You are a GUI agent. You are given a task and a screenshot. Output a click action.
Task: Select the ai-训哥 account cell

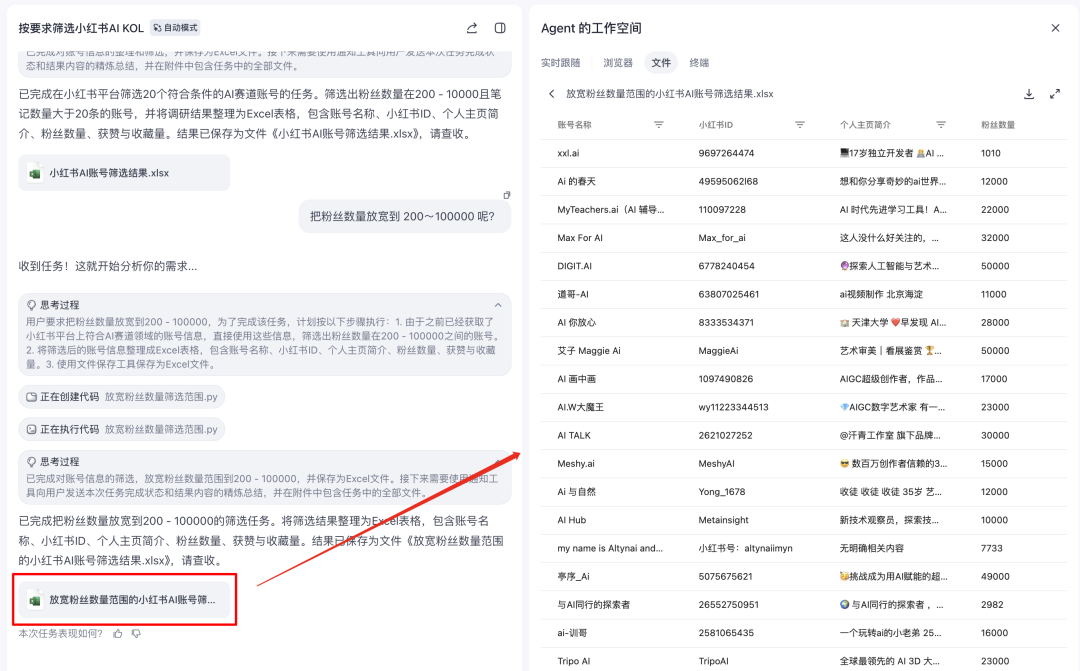click(x=572, y=632)
